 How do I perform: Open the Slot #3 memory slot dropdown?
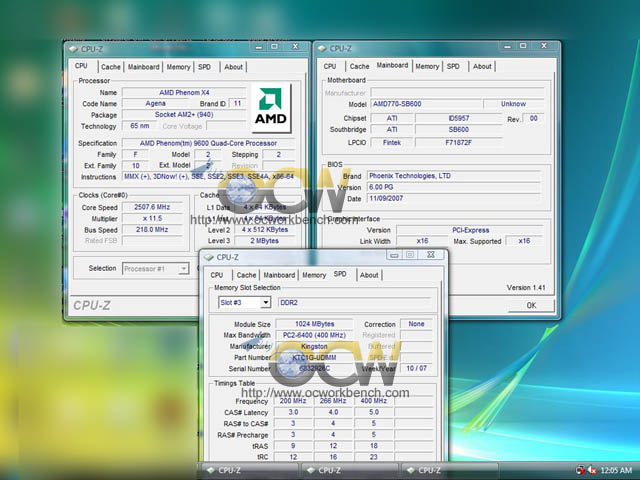pos(266,303)
